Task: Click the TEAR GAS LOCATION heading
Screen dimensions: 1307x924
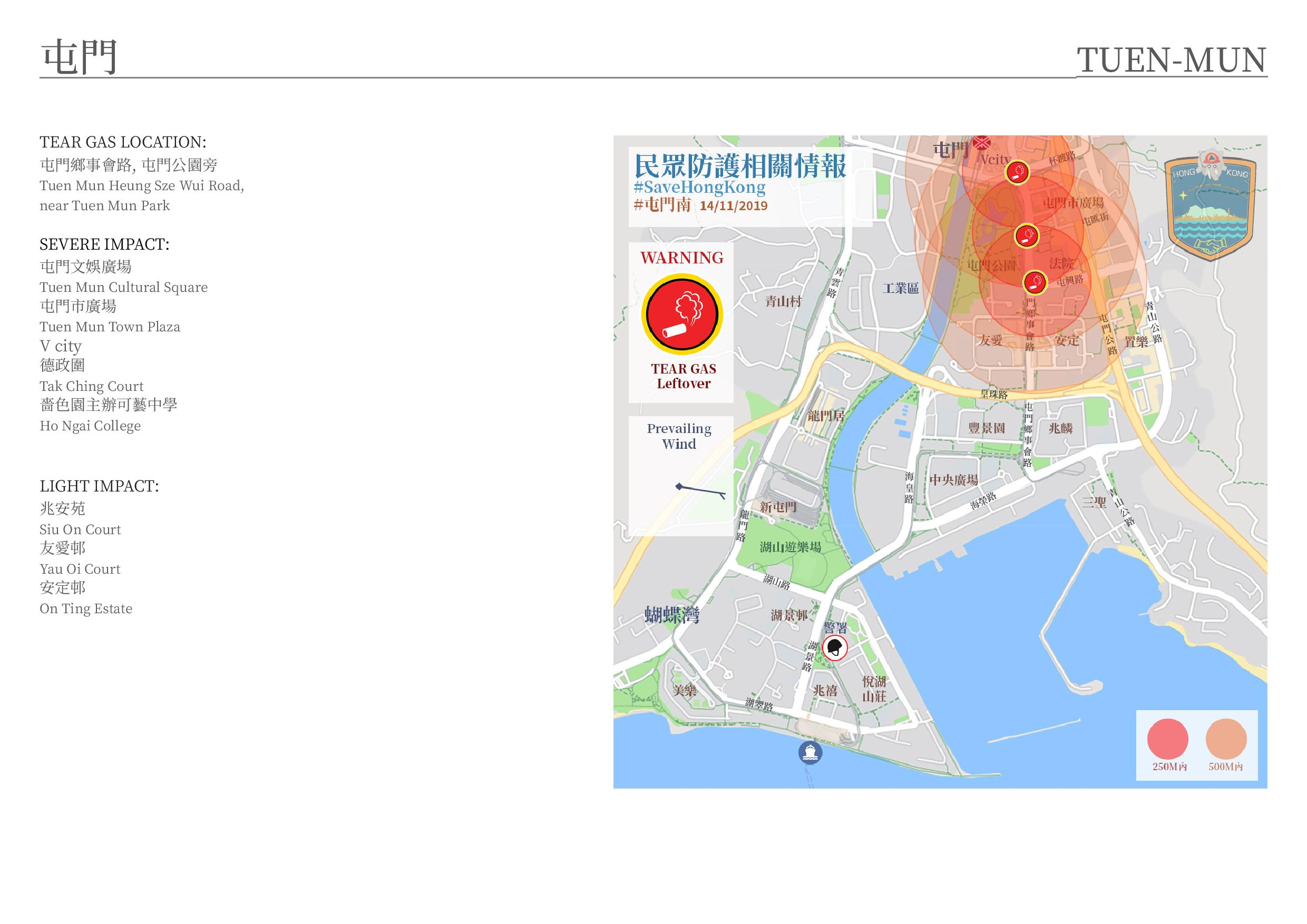Action: pos(123,142)
